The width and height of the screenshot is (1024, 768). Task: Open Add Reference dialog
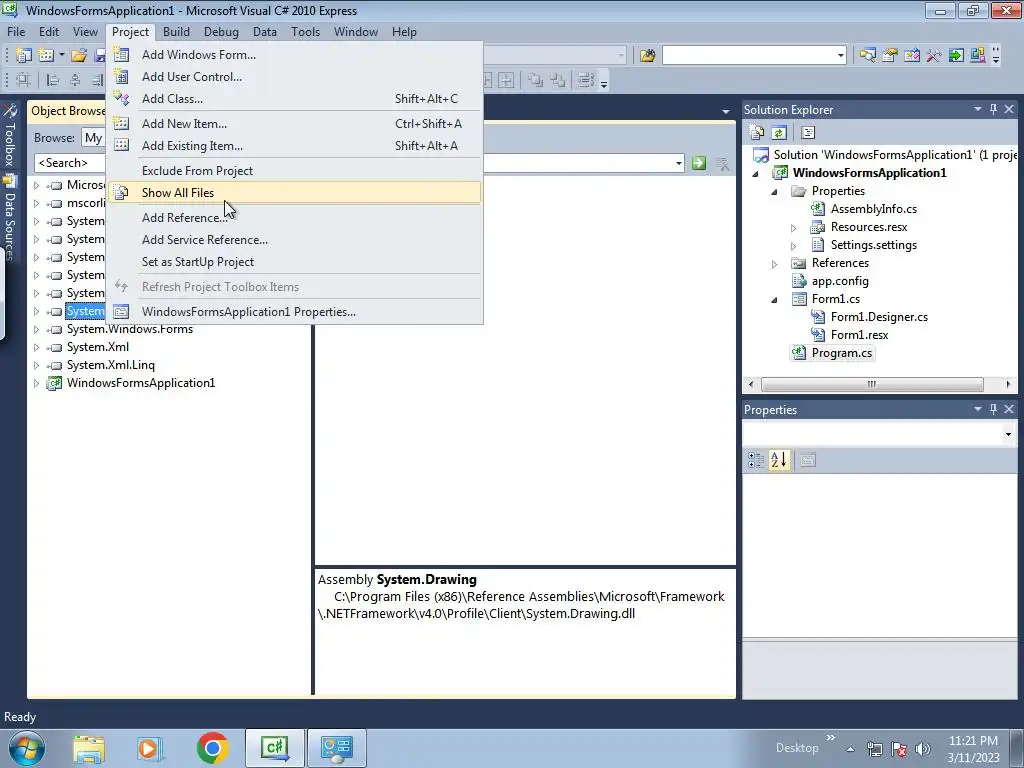click(x=295, y=218)
